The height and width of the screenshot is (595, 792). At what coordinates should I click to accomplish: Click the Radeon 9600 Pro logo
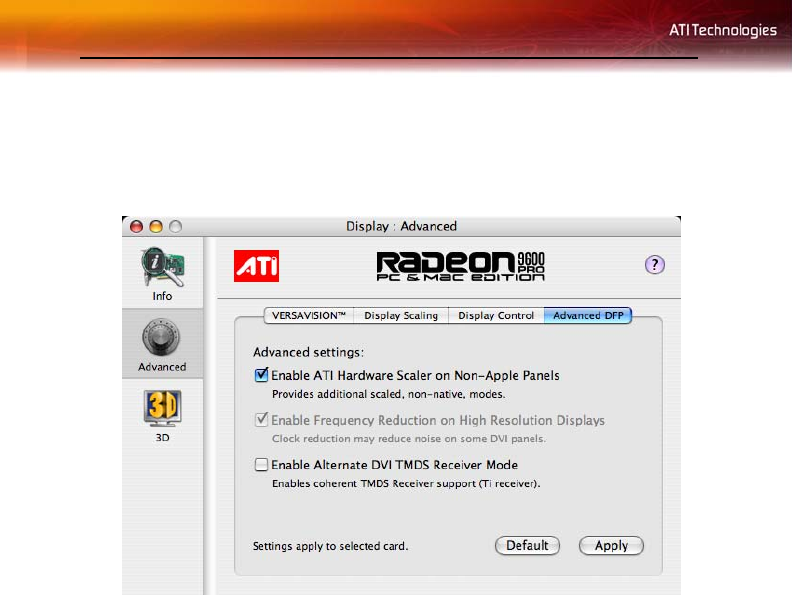pos(461,266)
